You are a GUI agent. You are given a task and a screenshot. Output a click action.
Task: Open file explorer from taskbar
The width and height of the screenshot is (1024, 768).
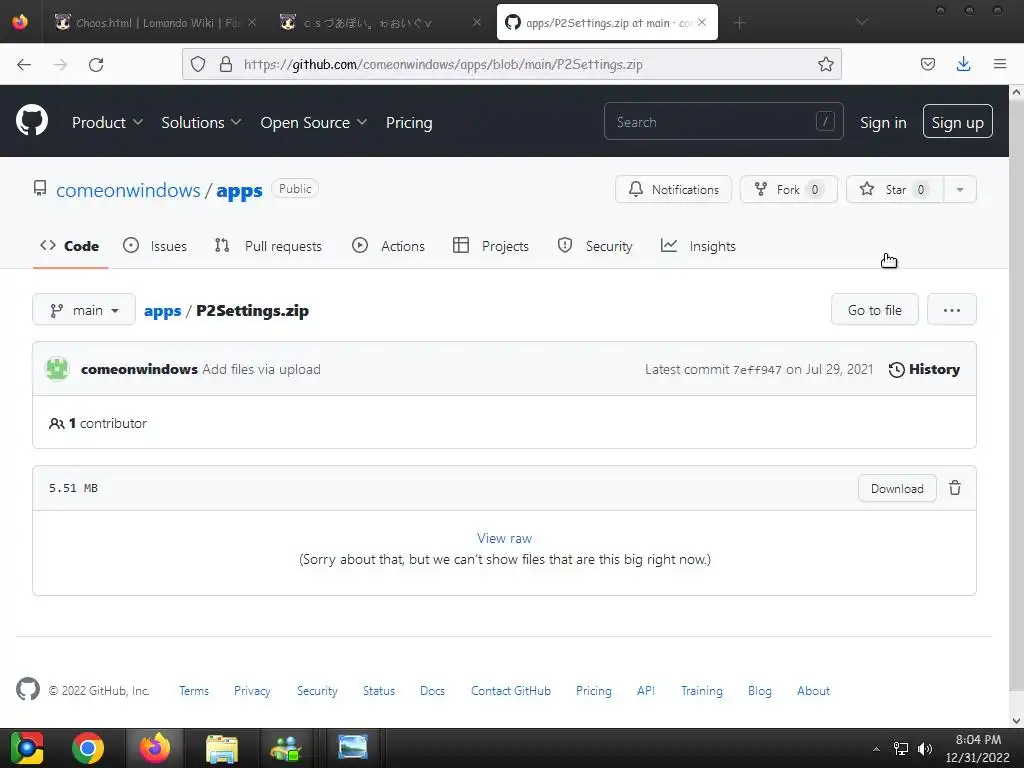(222, 748)
